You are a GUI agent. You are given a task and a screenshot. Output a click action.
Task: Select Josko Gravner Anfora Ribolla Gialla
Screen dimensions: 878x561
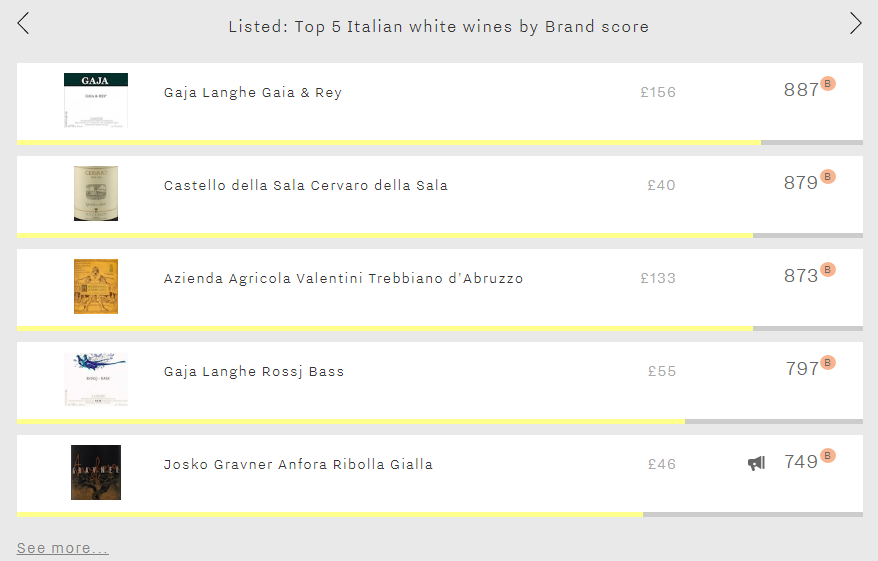point(298,464)
